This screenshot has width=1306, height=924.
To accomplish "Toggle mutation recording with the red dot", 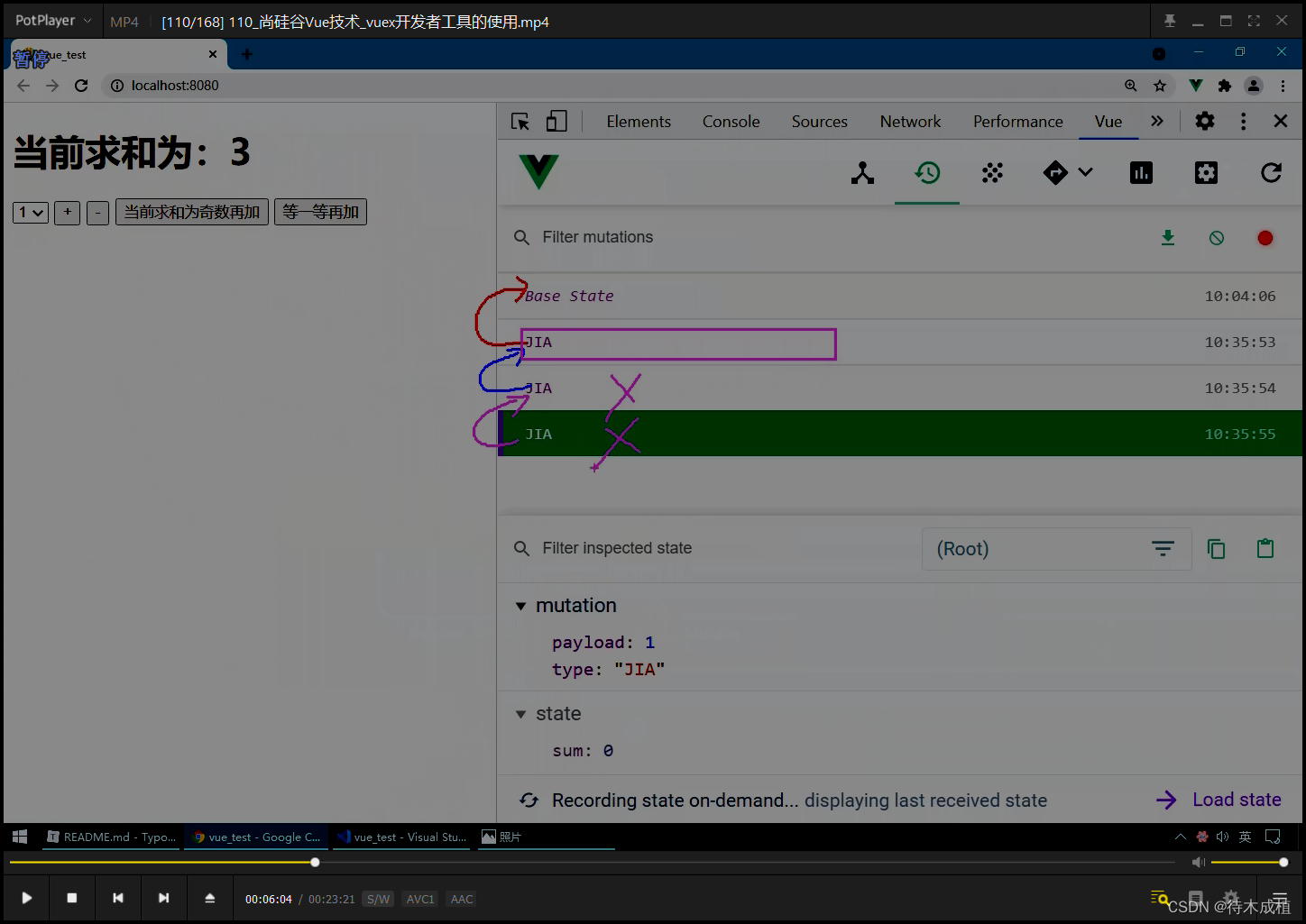I will (1265, 238).
